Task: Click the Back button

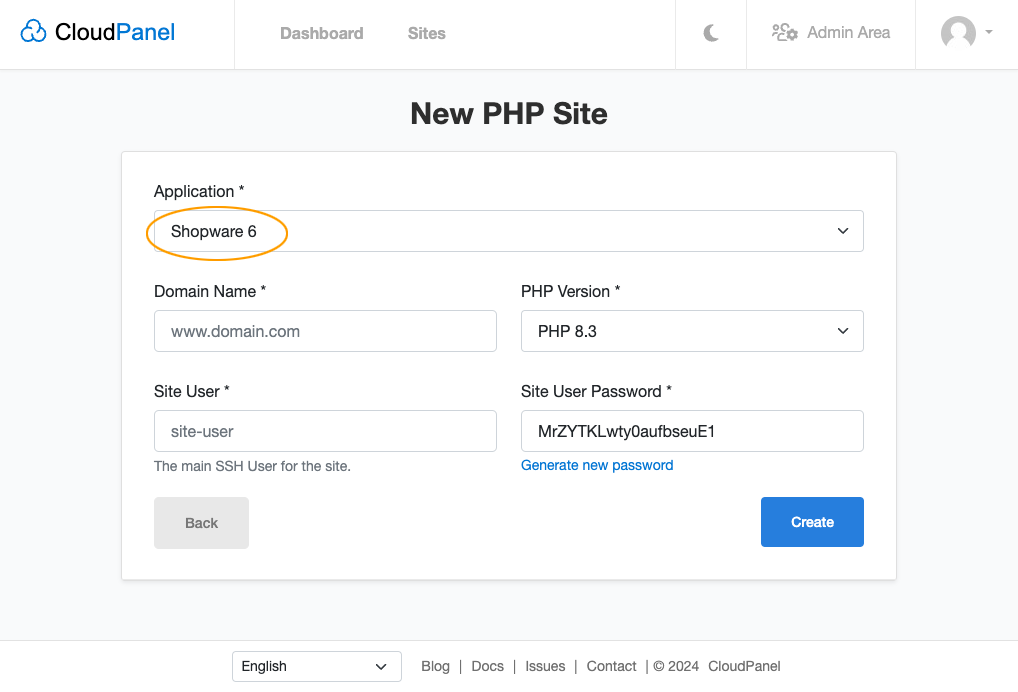Action: (201, 523)
